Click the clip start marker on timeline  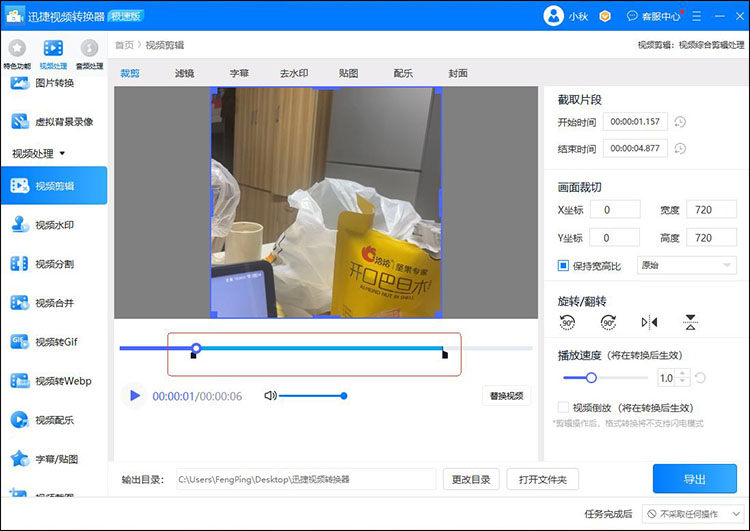coord(193,355)
